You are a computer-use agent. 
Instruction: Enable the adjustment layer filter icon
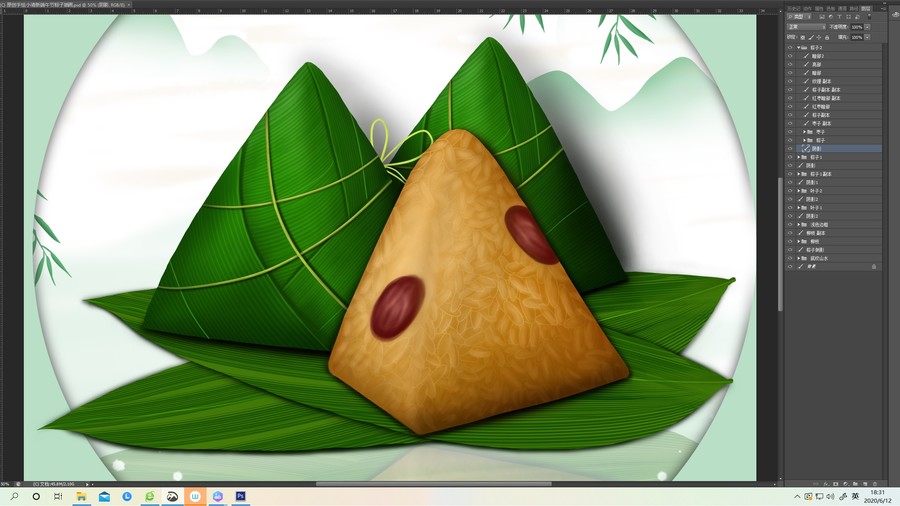pos(831,17)
